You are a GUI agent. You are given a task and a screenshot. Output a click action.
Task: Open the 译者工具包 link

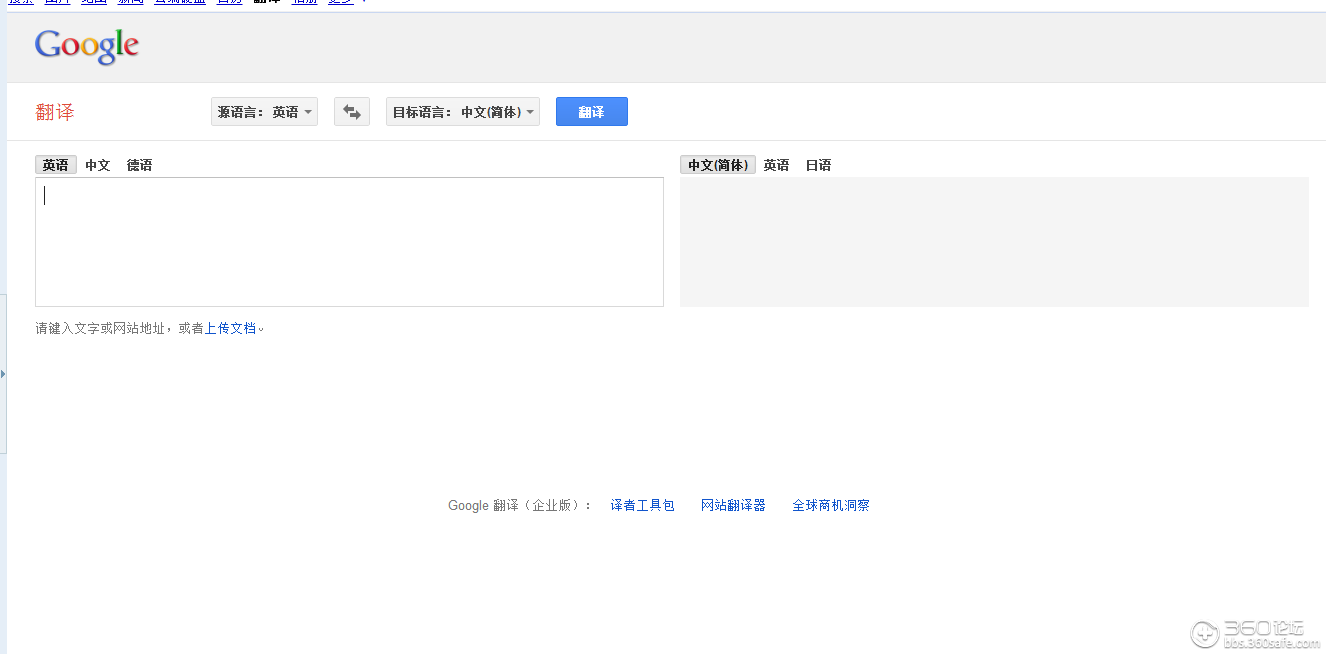coord(643,506)
